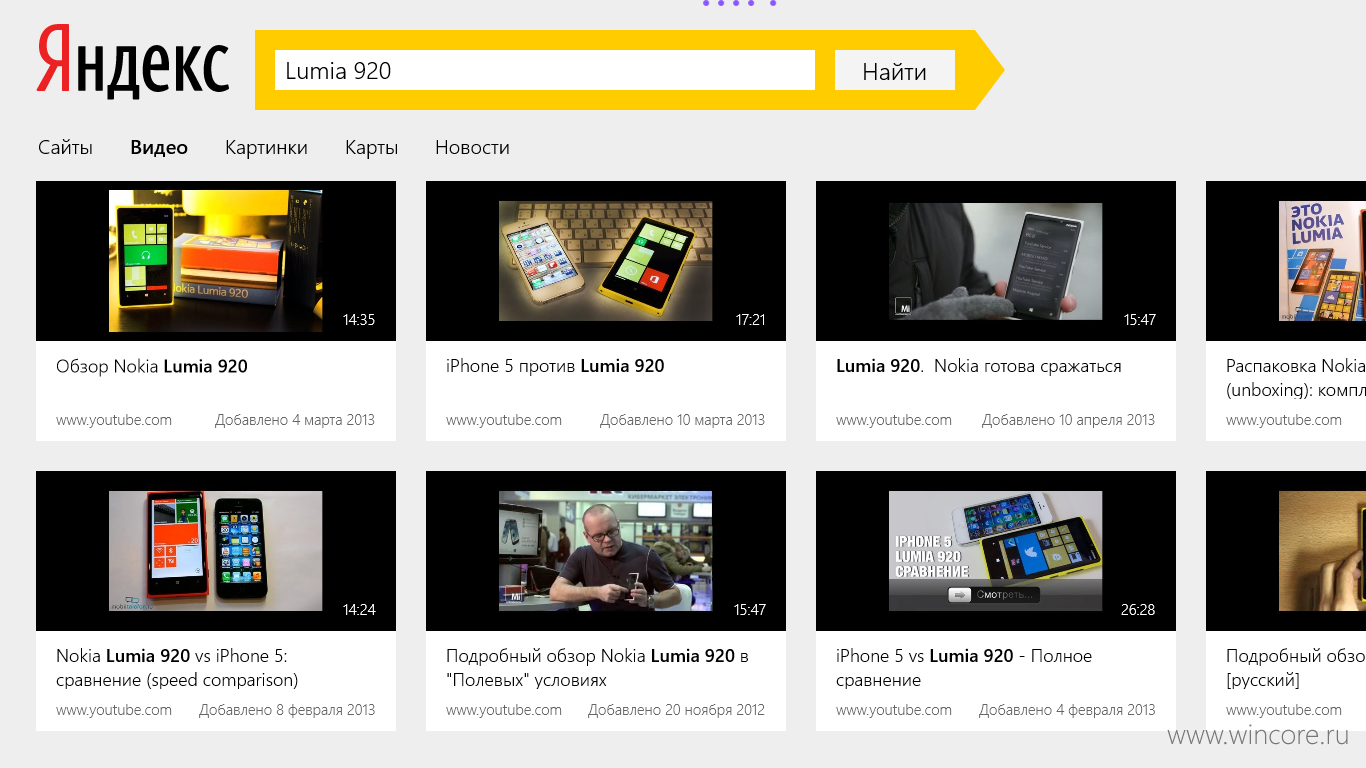Click the Lumia 920 search field
The width and height of the screenshot is (1366, 768).
tap(545, 70)
